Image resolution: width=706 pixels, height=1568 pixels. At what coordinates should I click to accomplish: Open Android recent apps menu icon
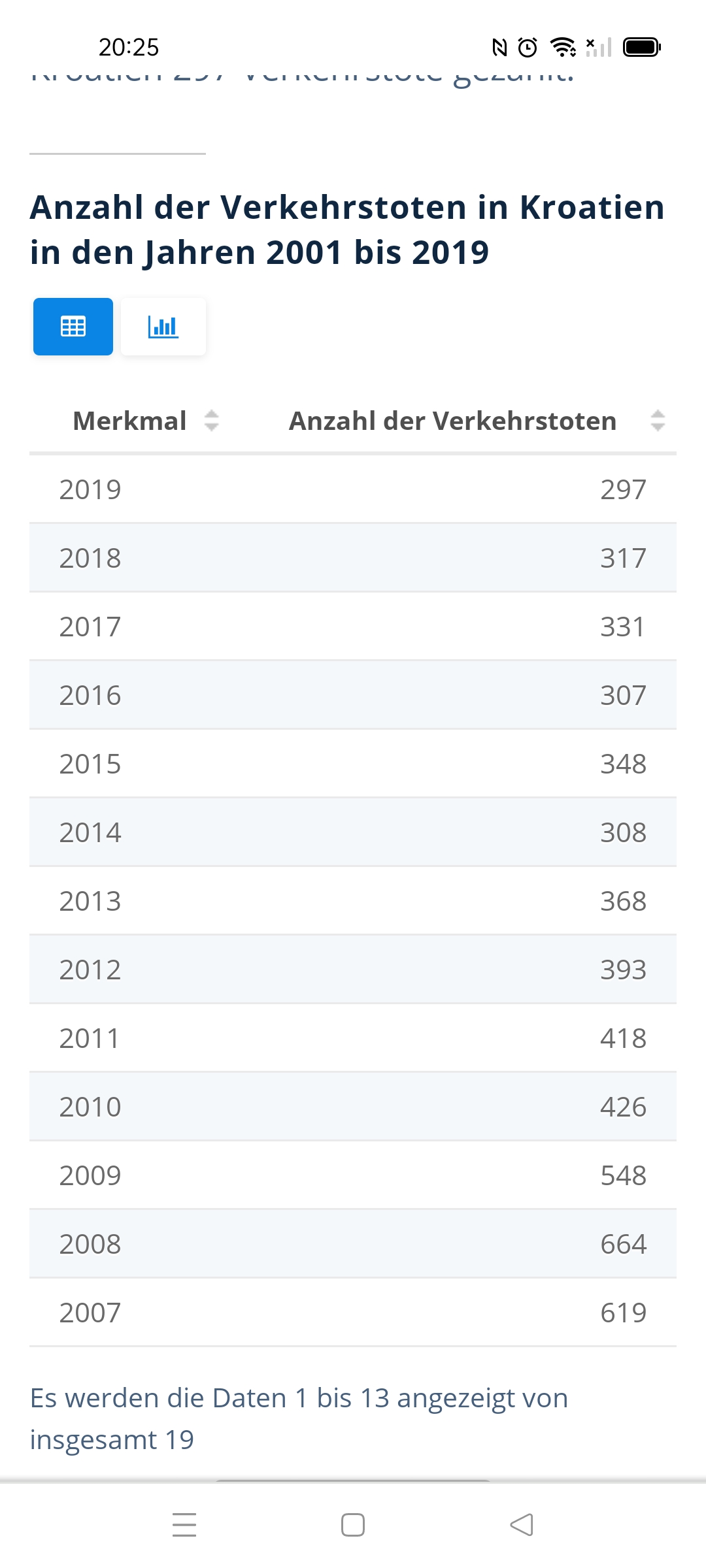point(184,1524)
